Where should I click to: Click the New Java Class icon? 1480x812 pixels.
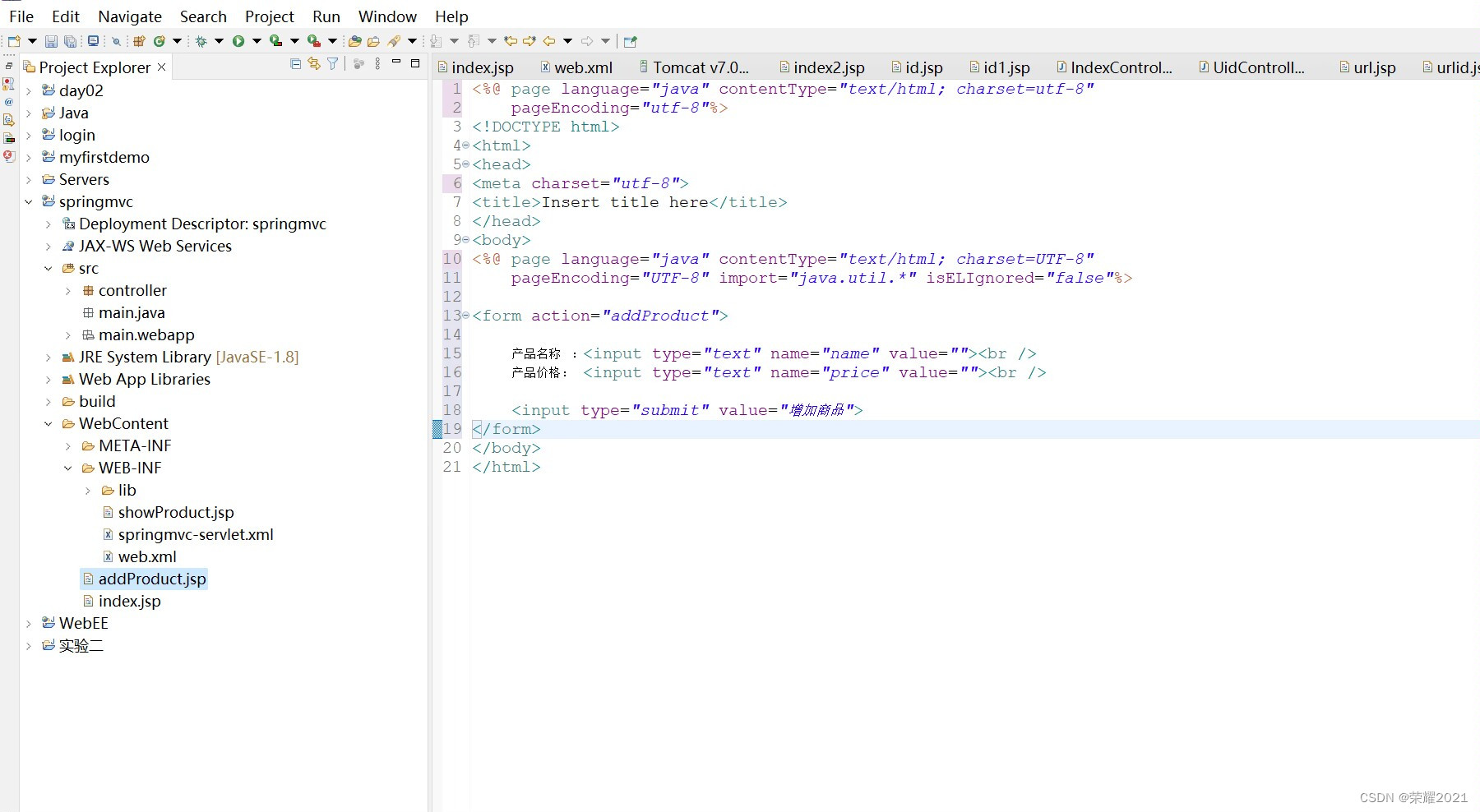pyautogui.click(x=159, y=41)
